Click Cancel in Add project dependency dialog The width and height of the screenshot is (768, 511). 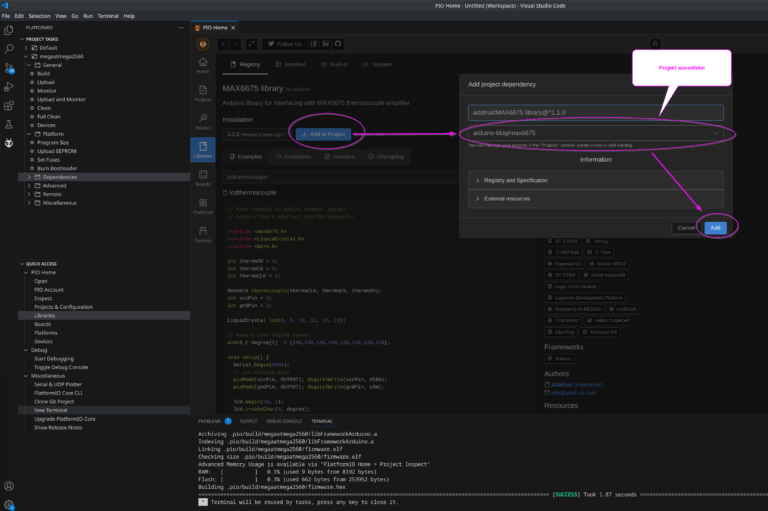[687, 228]
